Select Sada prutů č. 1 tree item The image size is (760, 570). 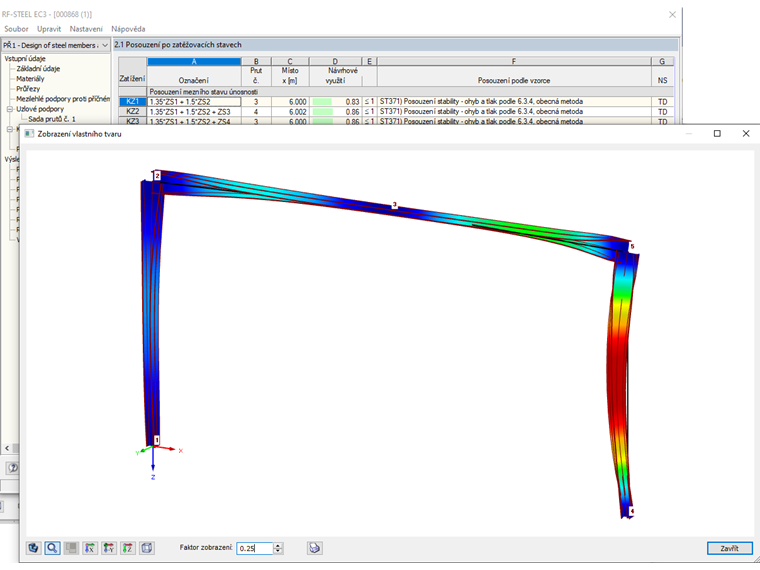52,119
